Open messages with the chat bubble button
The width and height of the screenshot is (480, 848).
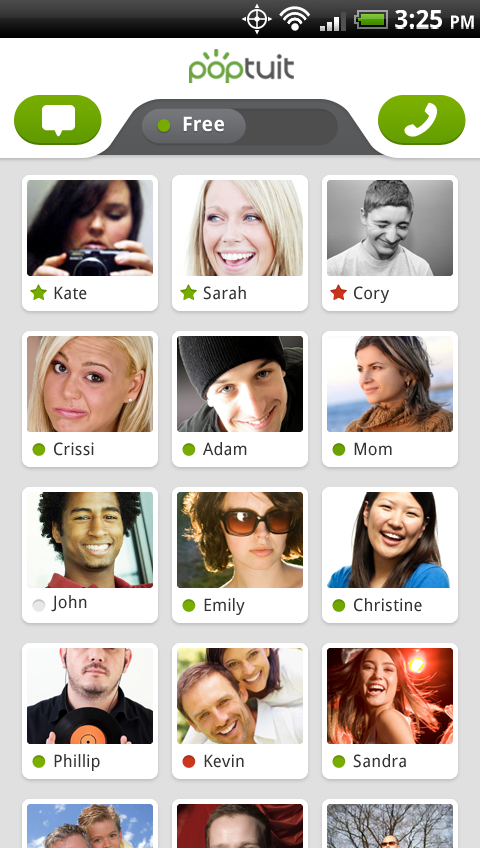(58, 120)
